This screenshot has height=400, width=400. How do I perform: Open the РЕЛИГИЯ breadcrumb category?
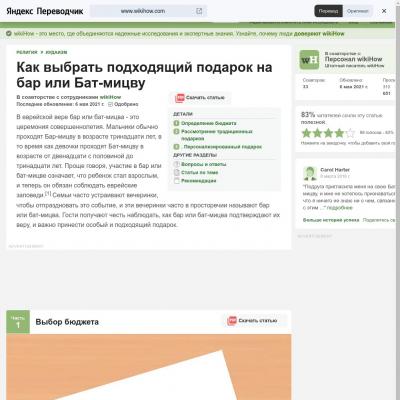[27, 52]
